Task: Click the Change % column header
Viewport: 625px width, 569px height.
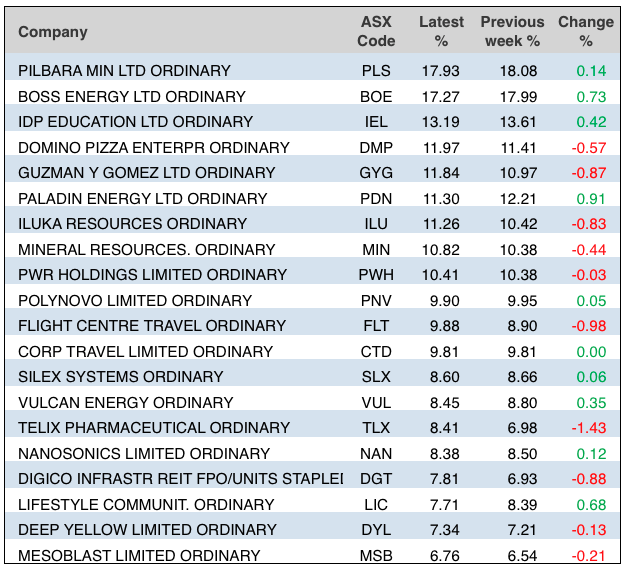Action: pos(585,32)
